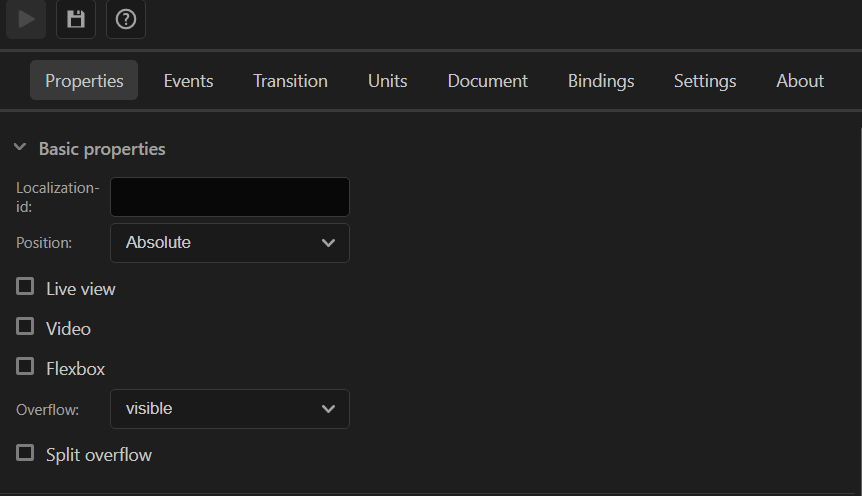The height and width of the screenshot is (496, 862).
Task: Switch to the Settings tab
Action: [x=705, y=81]
